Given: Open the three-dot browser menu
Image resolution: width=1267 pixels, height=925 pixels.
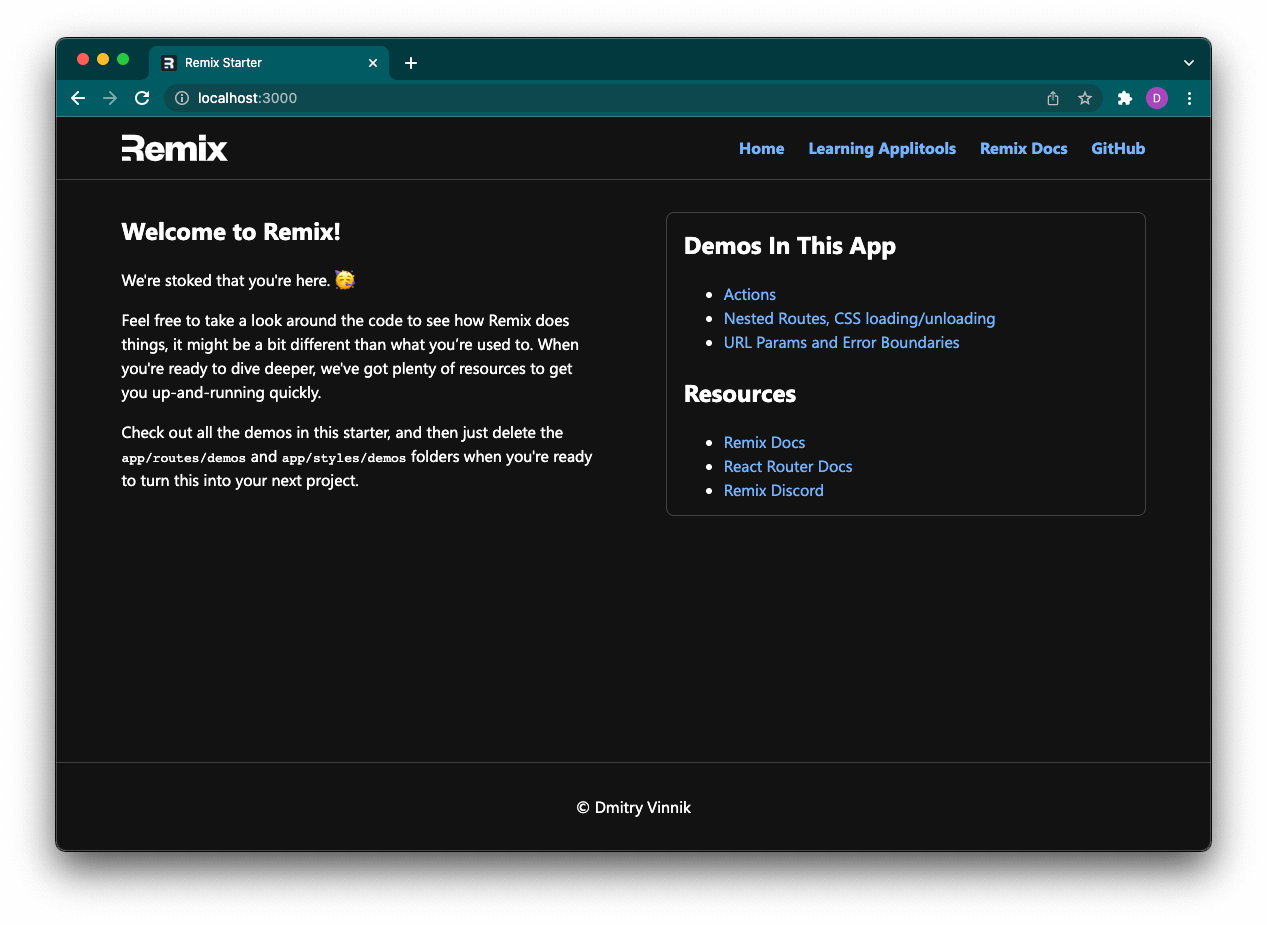Looking at the screenshot, I should tap(1189, 98).
